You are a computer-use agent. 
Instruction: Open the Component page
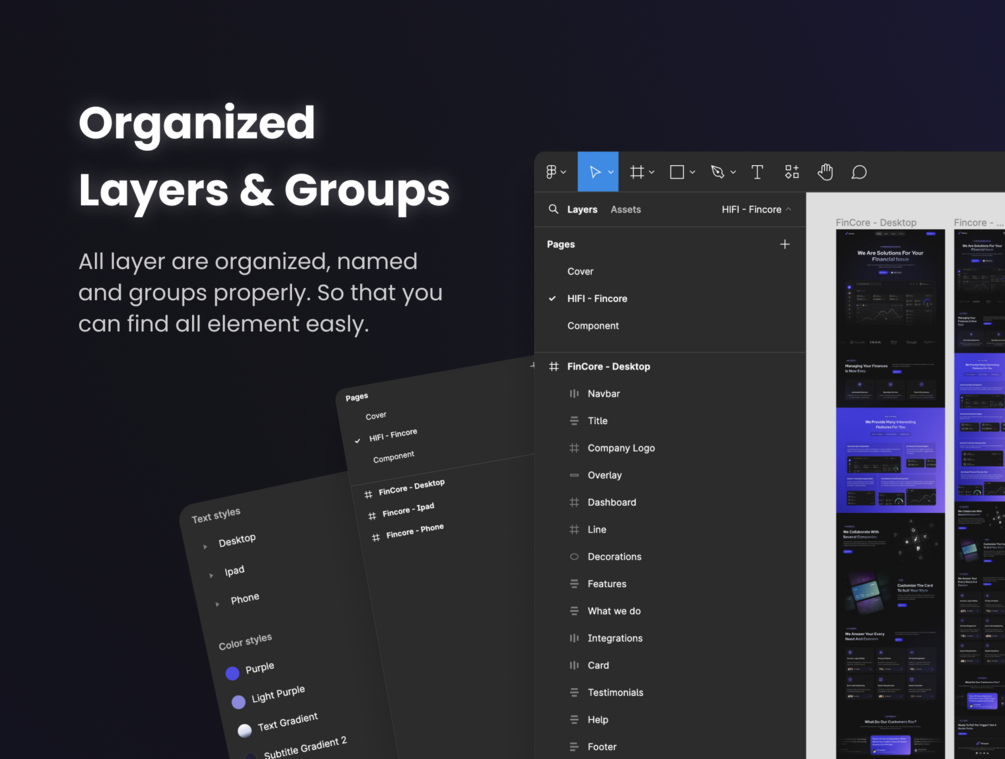coord(593,326)
